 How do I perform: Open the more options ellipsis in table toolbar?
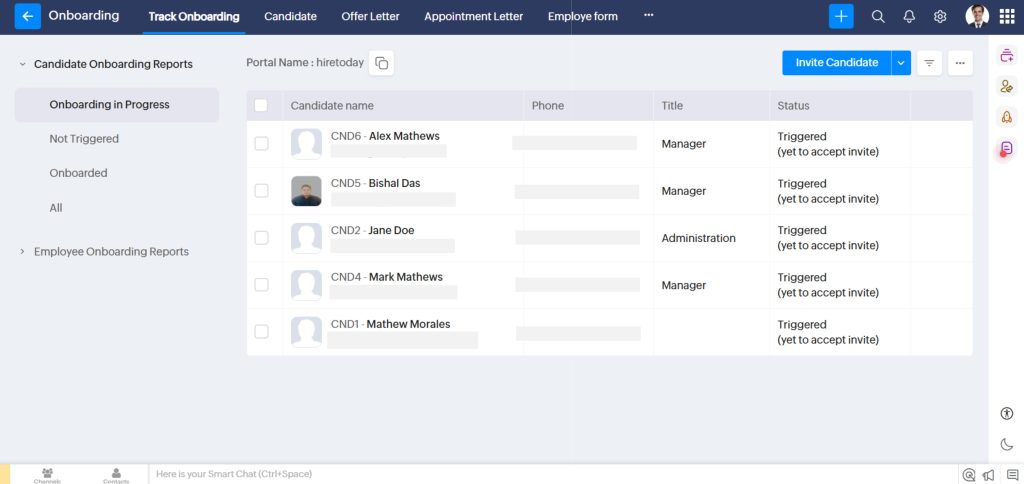click(960, 63)
